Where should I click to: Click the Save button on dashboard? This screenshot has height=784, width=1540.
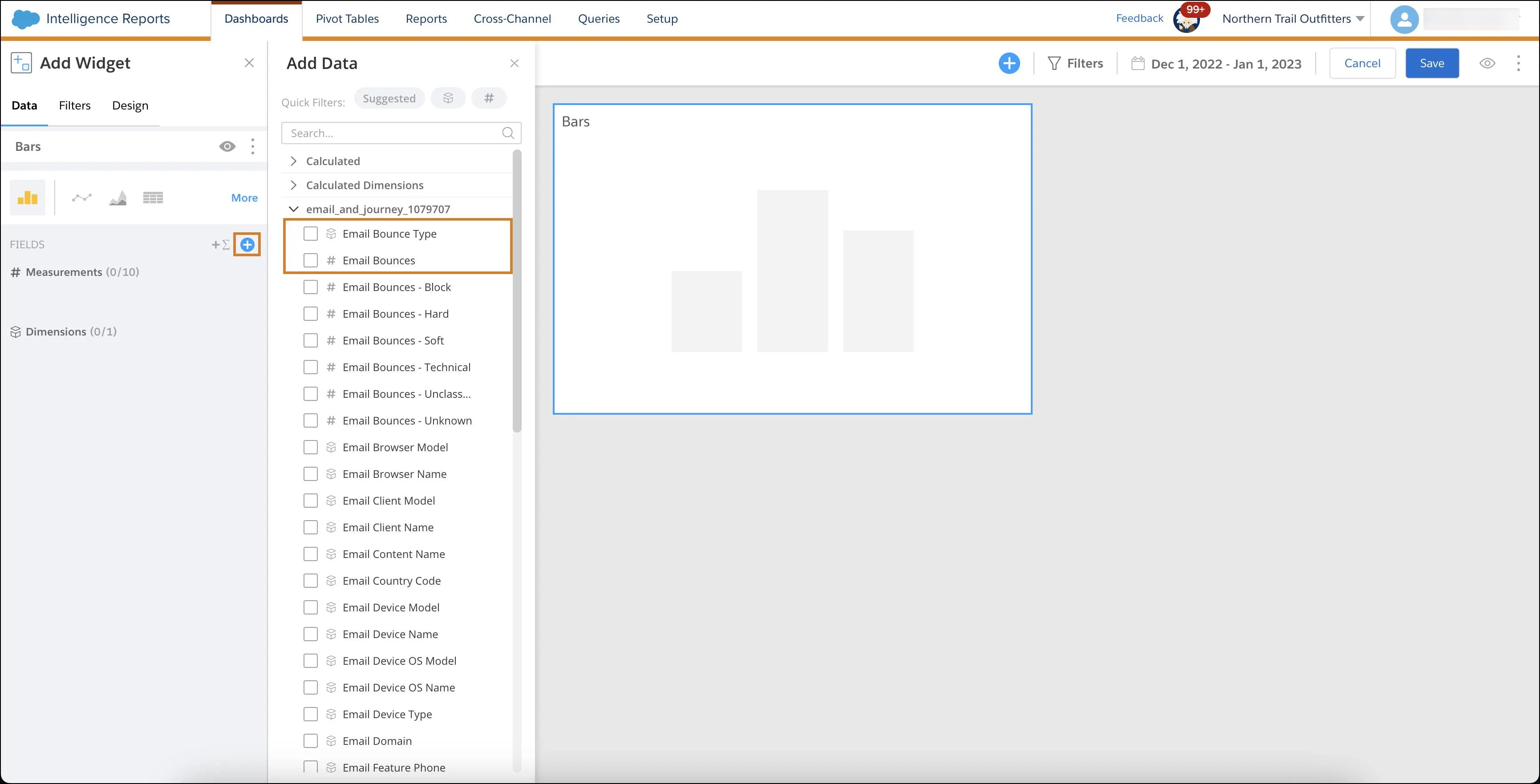tap(1432, 63)
